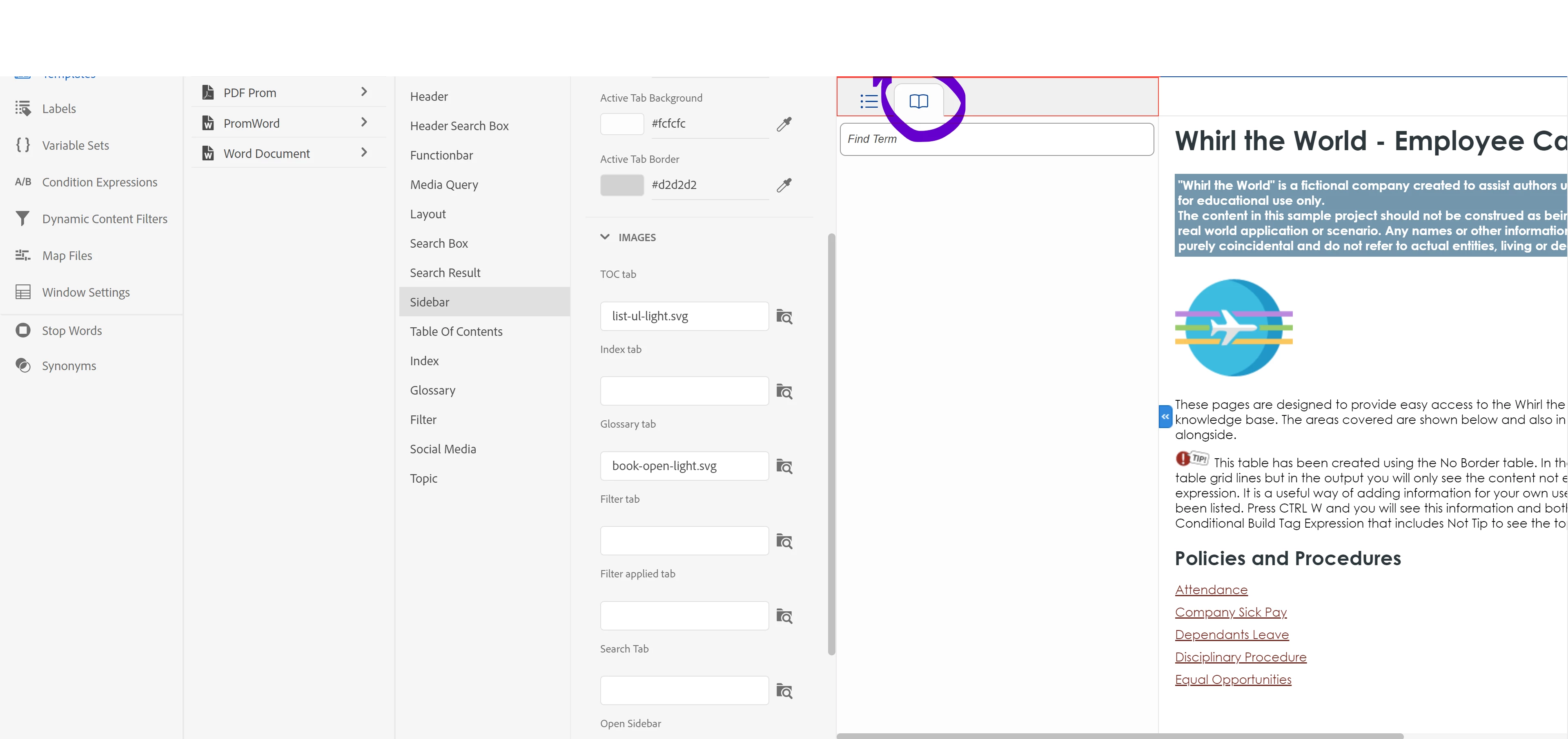This screenshot has height=739, width=1568.
Task: Open Window Settings in left panel
Action: tap(86, 293)
